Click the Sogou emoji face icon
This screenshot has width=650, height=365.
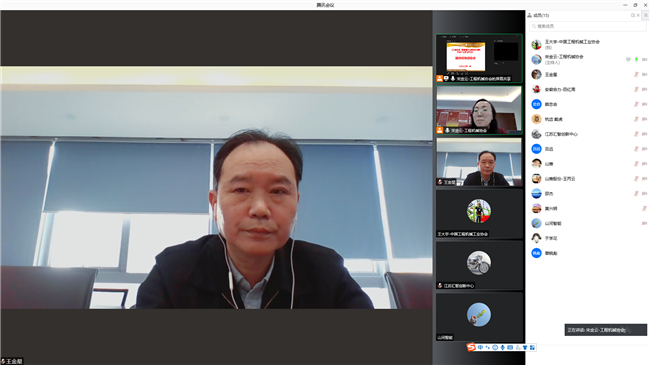[495, 348]
